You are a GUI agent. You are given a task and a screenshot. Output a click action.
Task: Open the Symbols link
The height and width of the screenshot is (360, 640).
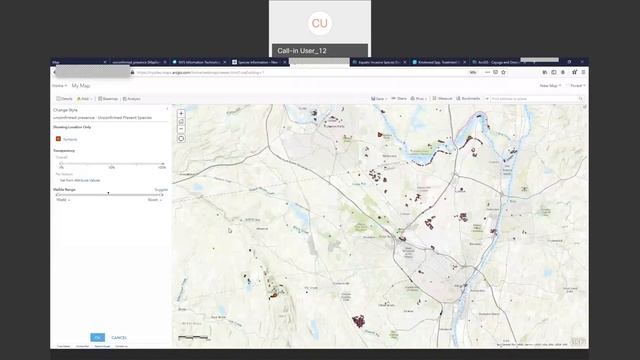tap(70, 140)
